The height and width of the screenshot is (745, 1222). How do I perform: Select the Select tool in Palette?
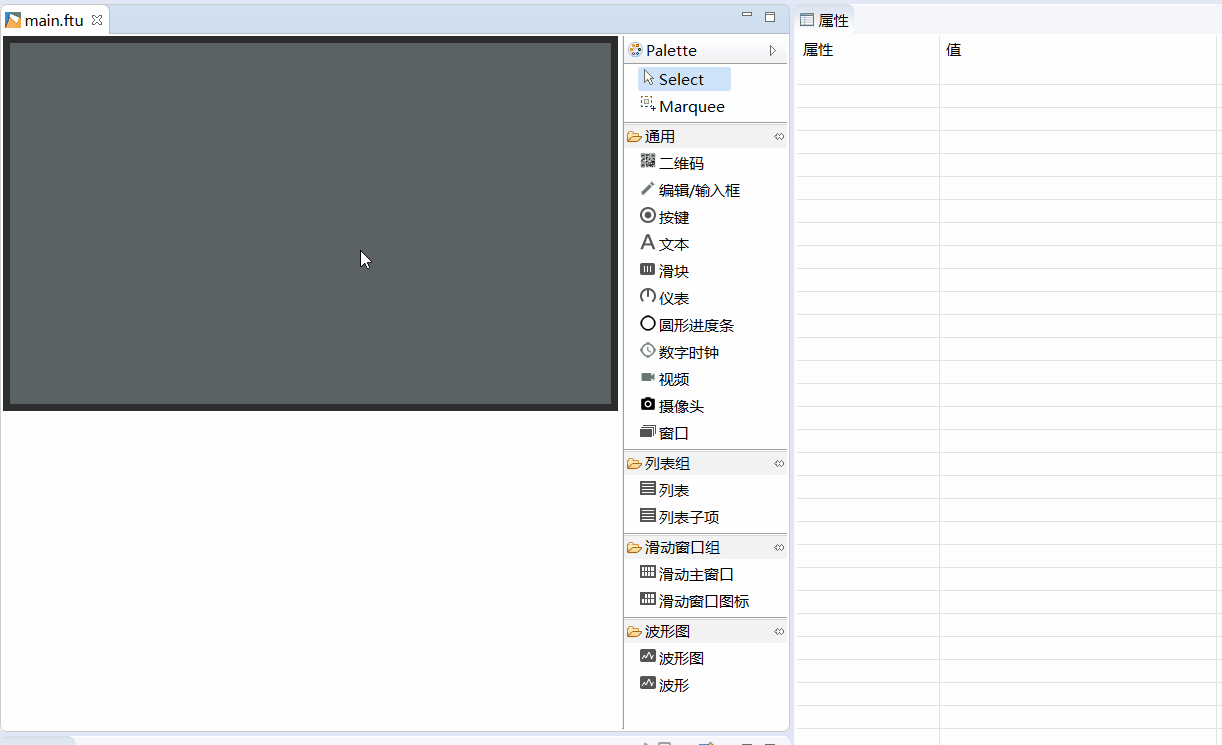click(x=684, y=79)
